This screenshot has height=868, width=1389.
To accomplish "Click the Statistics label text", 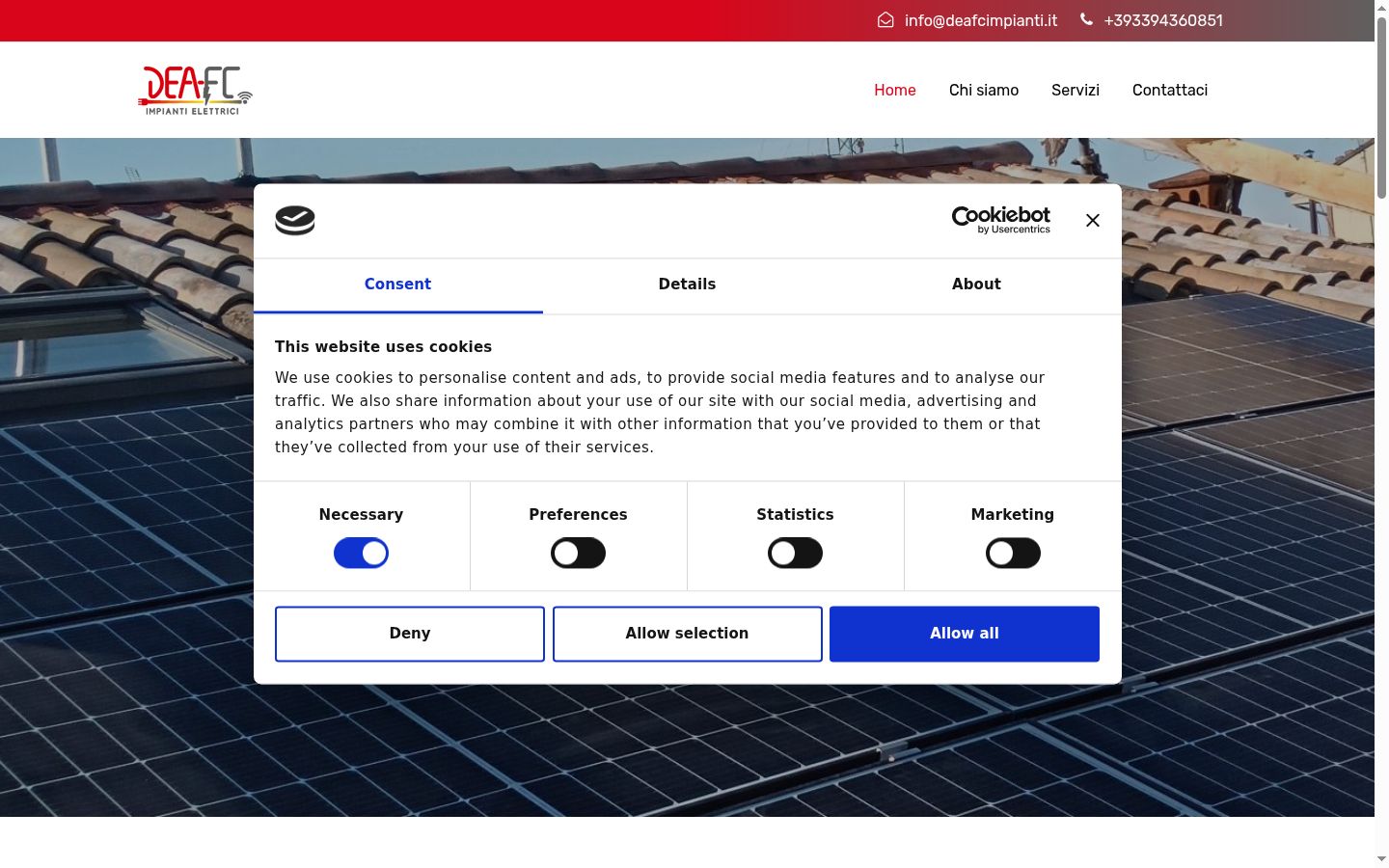I will [795, 515].
